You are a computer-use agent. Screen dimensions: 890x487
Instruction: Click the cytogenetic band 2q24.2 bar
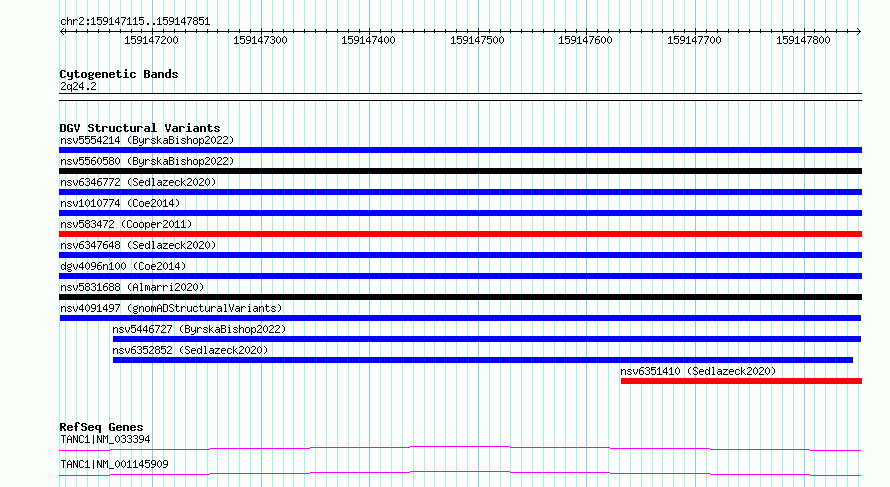pos(460,97)
